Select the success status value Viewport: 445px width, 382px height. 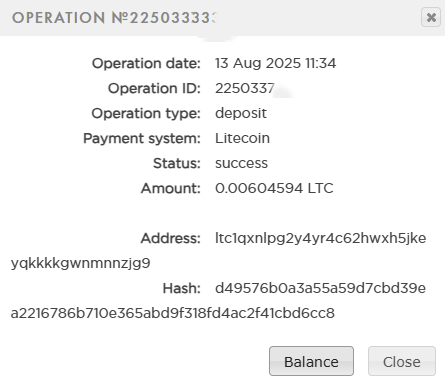click(241, 163)
